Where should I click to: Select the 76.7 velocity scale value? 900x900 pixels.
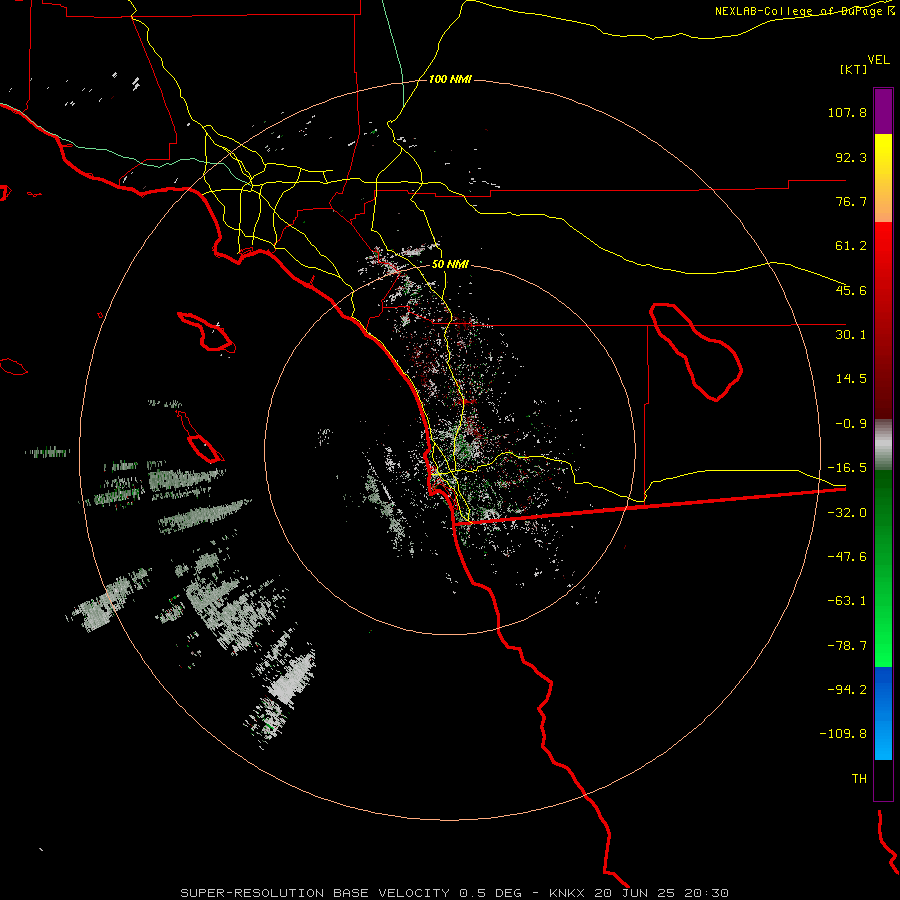point(851,201)
